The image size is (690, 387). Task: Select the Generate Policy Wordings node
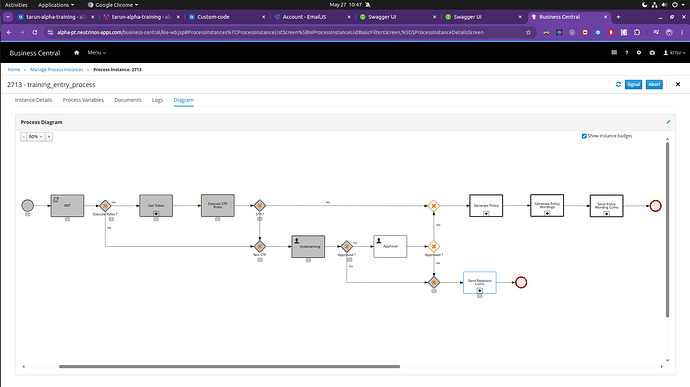547,206
